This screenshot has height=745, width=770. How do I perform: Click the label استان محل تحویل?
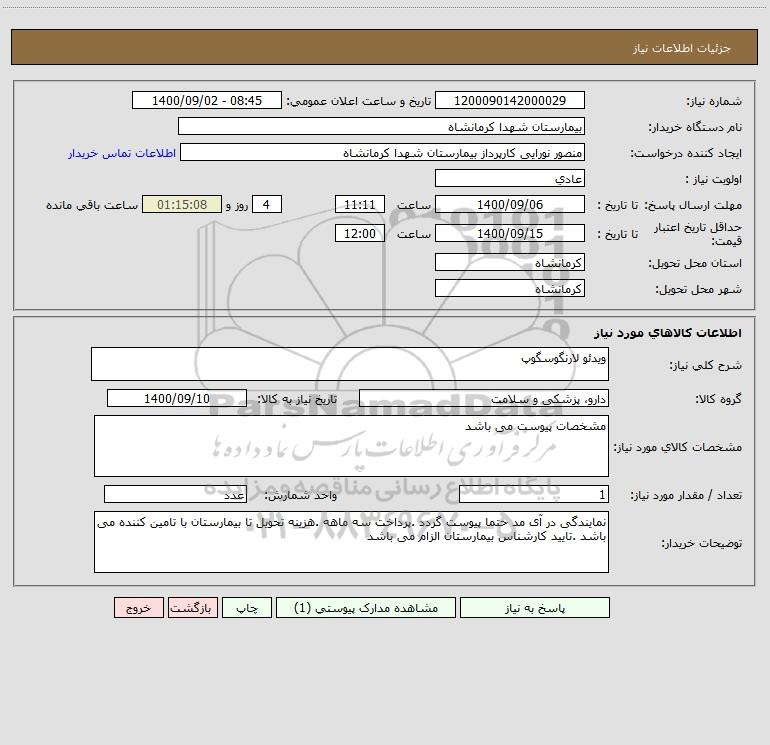pos(695,264)
